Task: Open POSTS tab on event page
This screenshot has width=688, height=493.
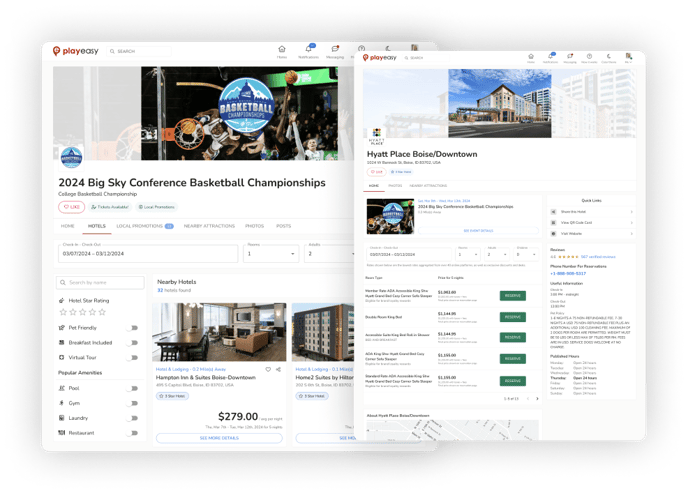Action: pyautogui.click(x=283, y=226)
